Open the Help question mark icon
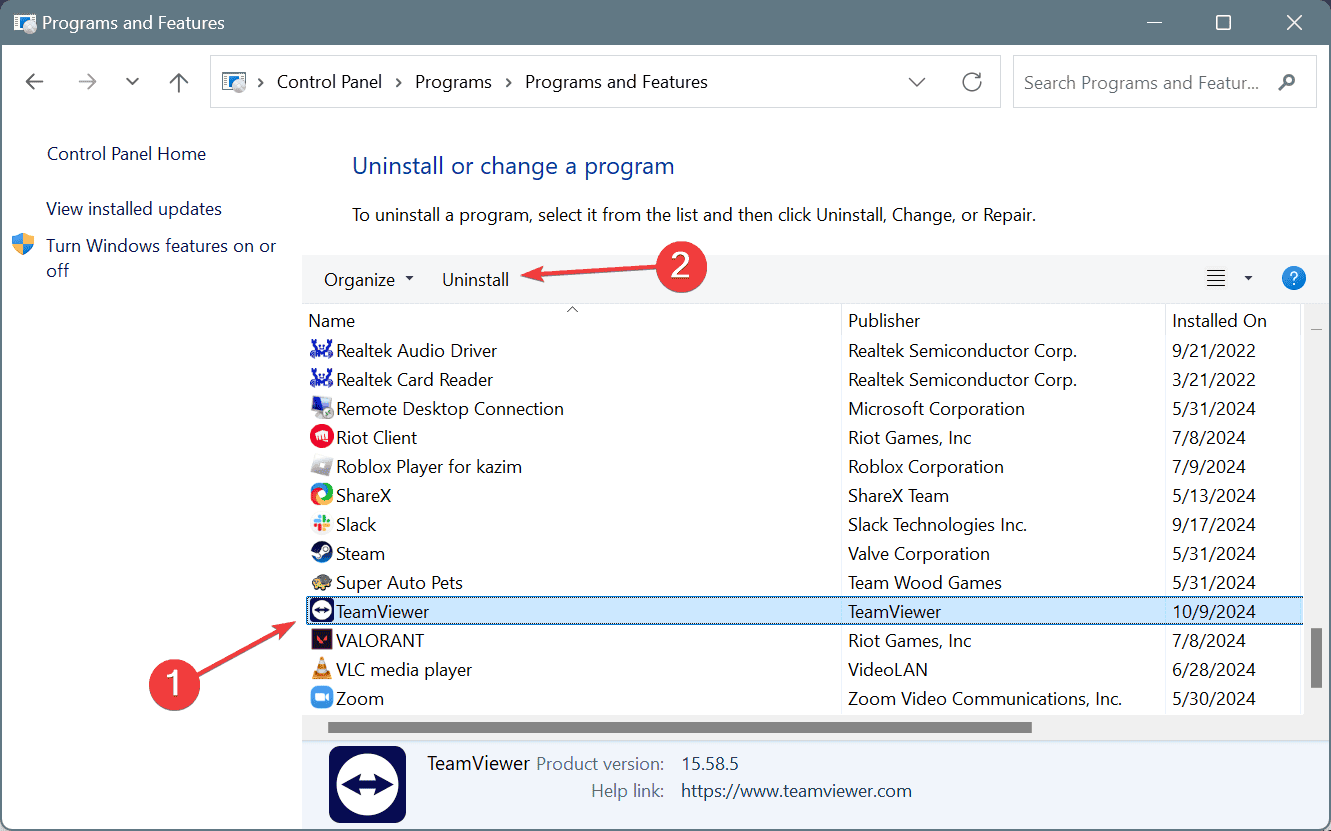 pyautogui.click(x=1294, y=279)
